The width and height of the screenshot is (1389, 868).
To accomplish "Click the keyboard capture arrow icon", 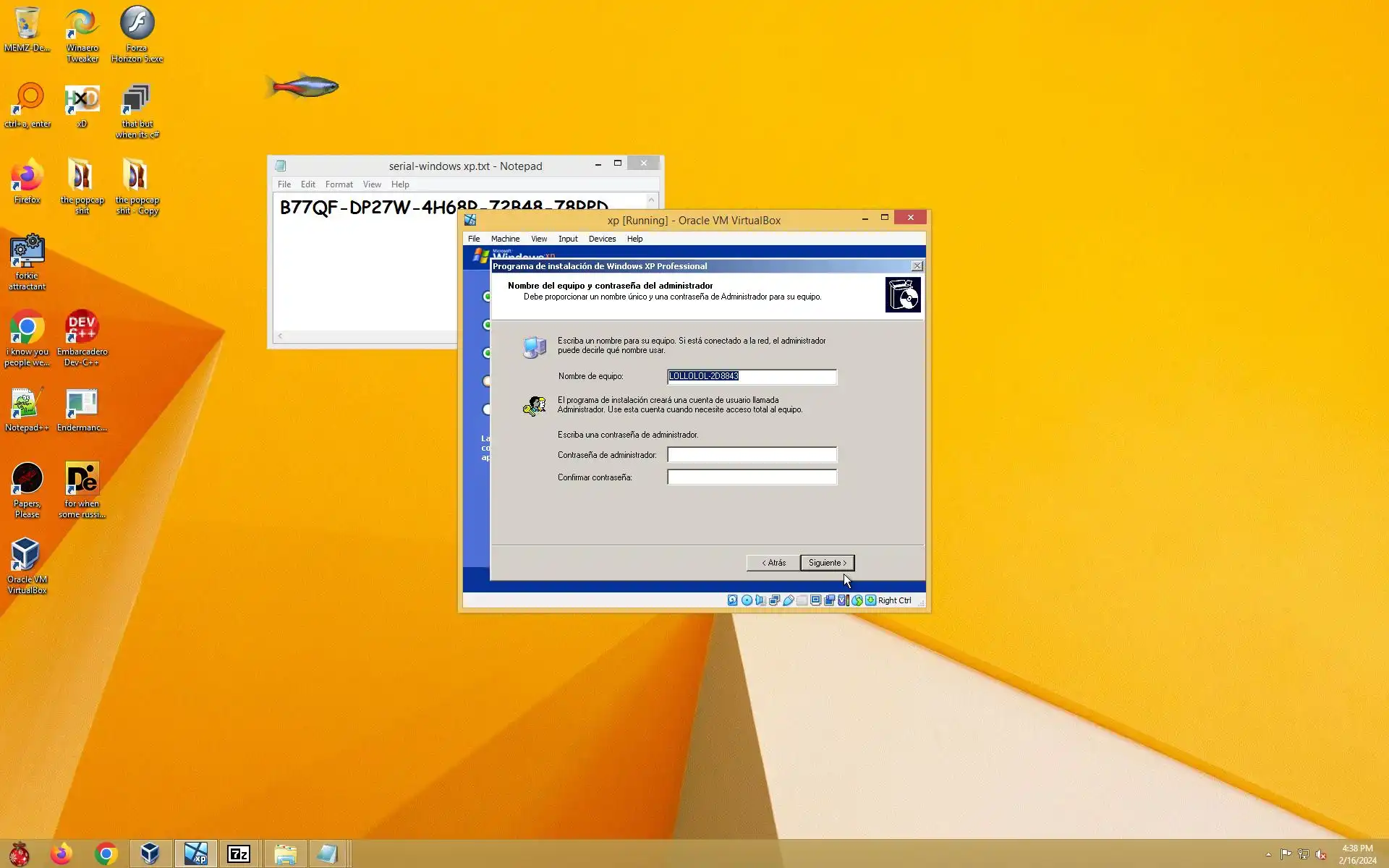I will (x=871, y=600).
